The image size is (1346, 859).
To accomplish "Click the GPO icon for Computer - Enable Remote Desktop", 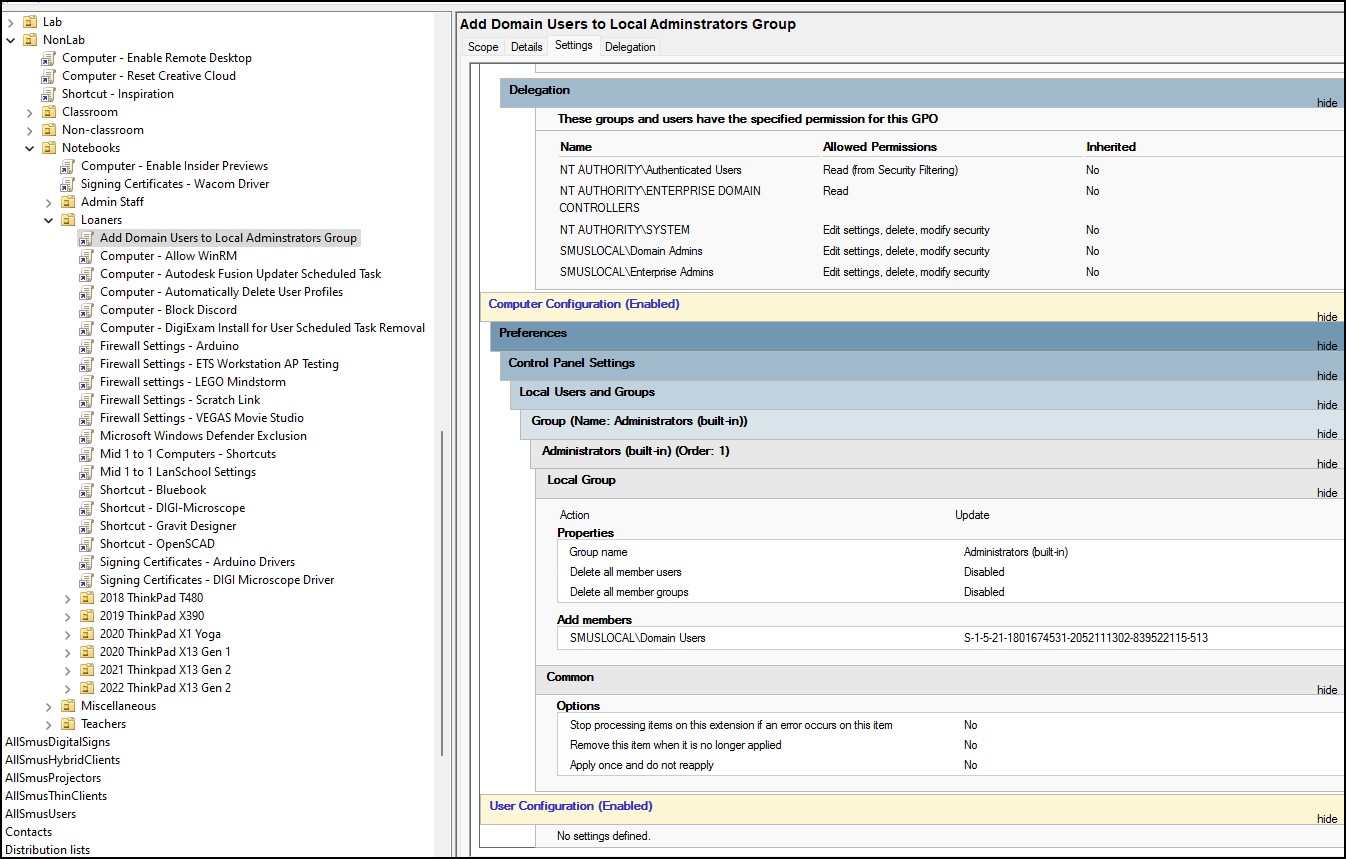I will coord(49,58).
